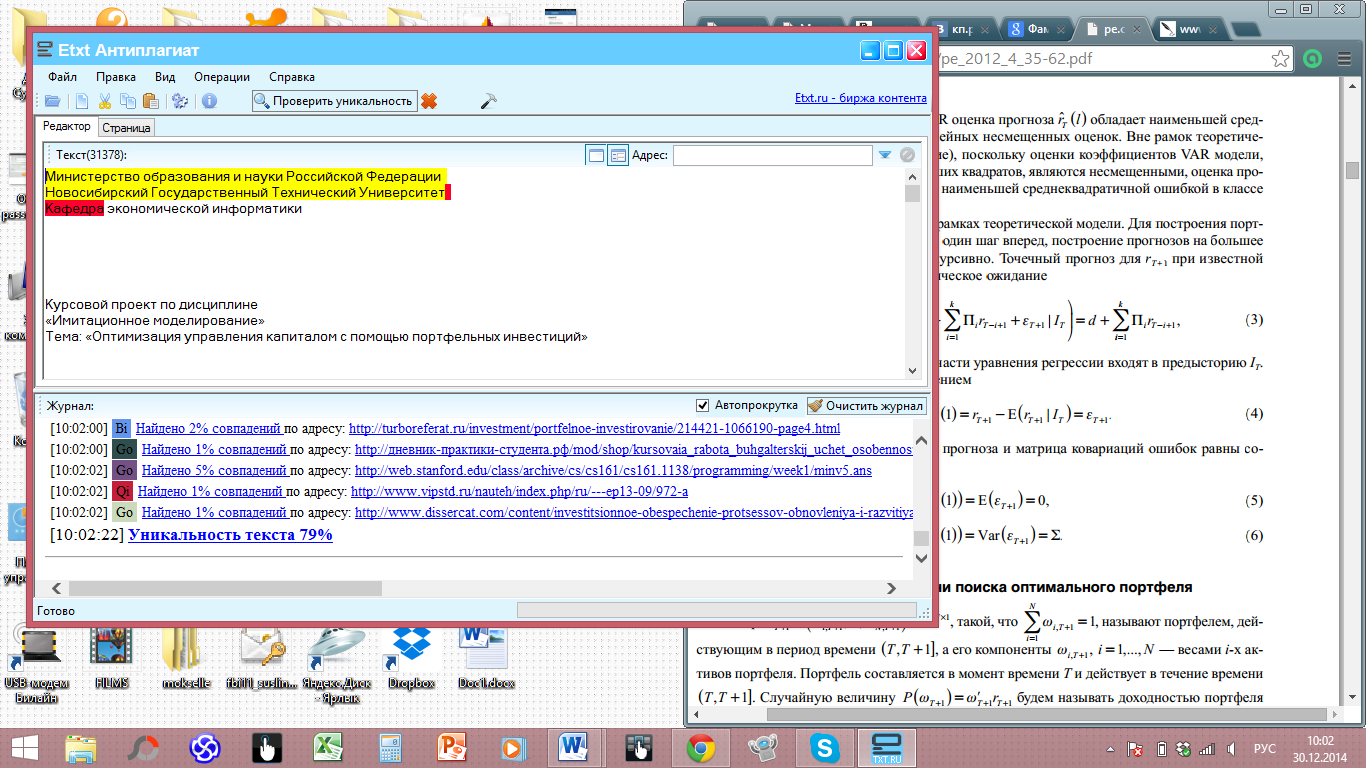
Task: Switch to plain text view icon beside Адрес
Action: point(596,155)
